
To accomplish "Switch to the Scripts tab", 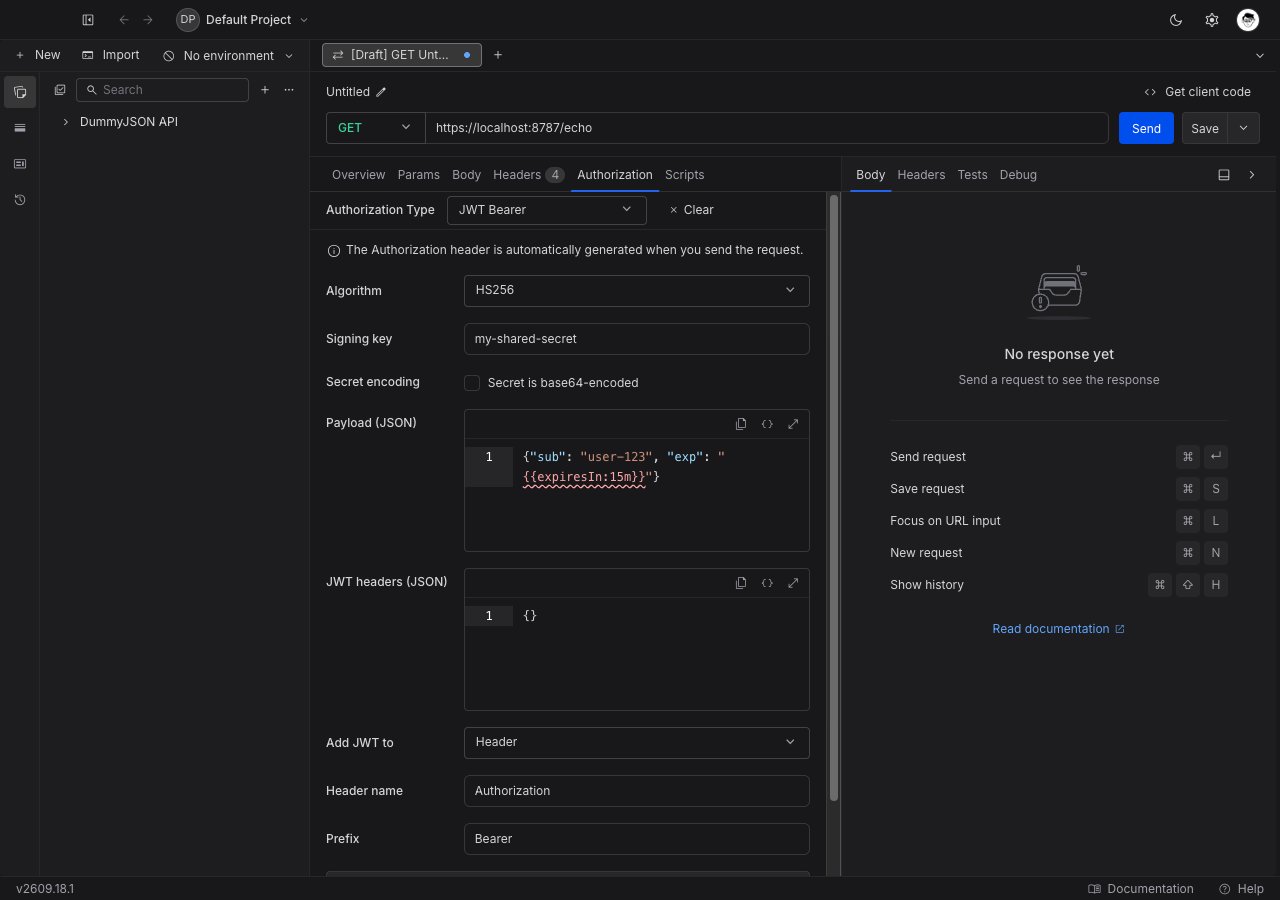I will tap(684, 175).
